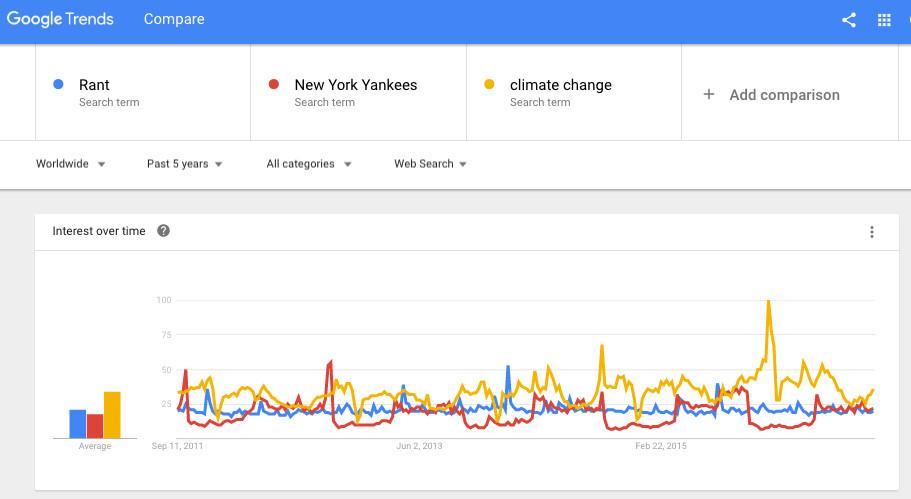Click the yellow average bar in chart
The width and height of the screenshot is (911, 499).
112,414
